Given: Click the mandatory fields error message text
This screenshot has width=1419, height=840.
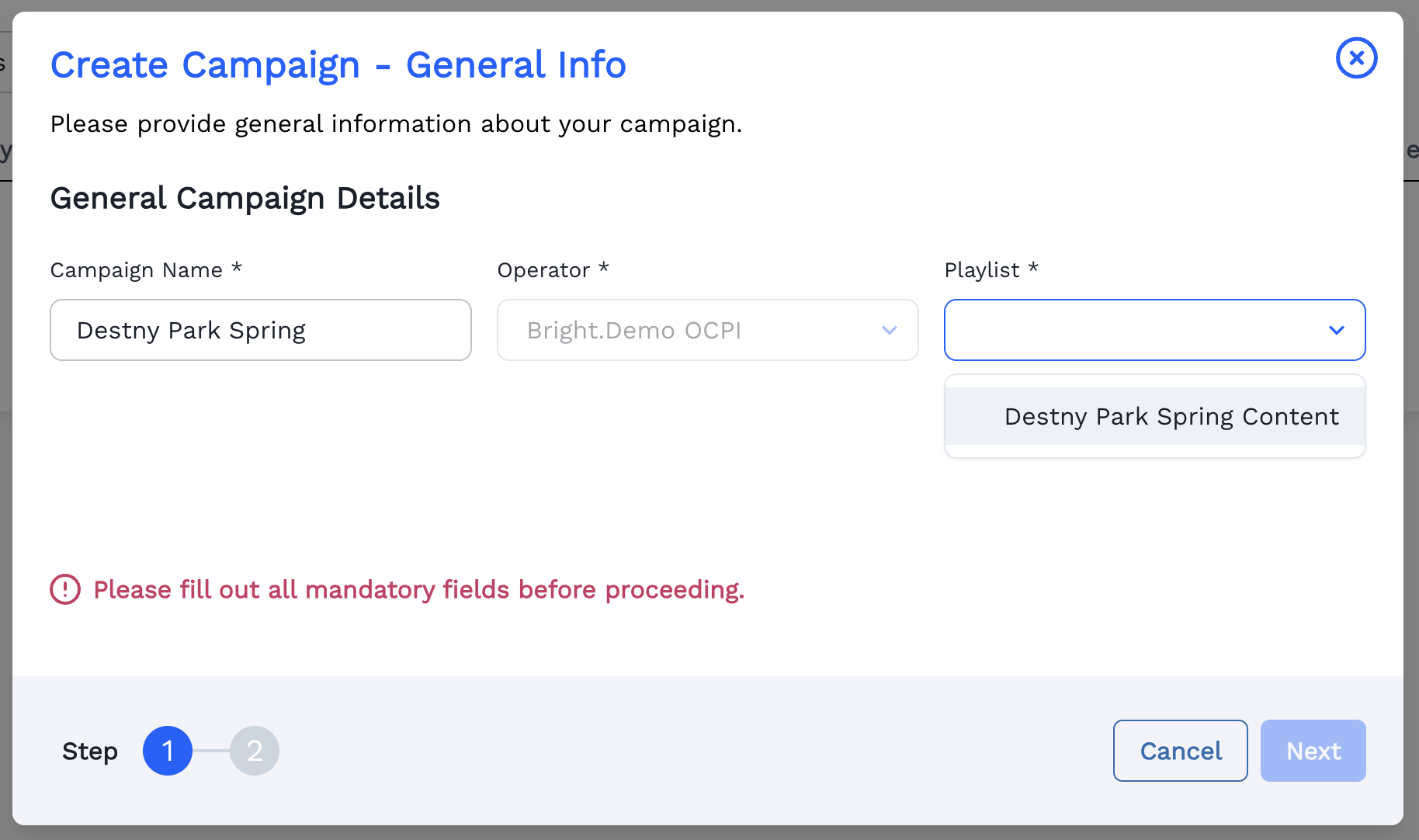Looking at the screenshot, I should tap(418, 589).
